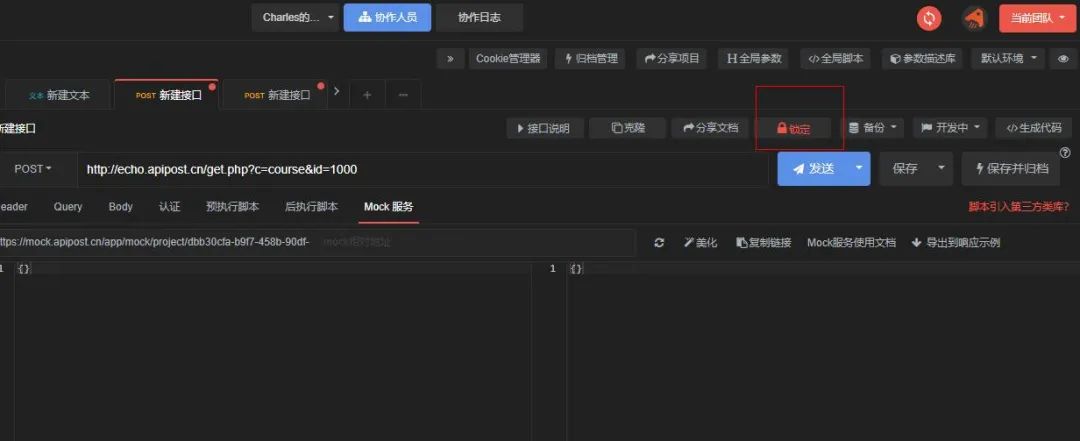Click the 接口说明 button
Image resolution: width=1080 pixels, height=441 pixels.
(545, 128)
